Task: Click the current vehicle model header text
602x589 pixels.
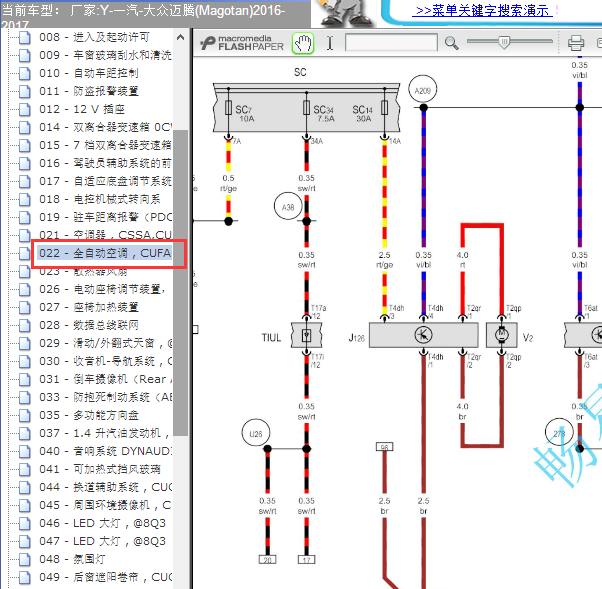Action: 143,15
